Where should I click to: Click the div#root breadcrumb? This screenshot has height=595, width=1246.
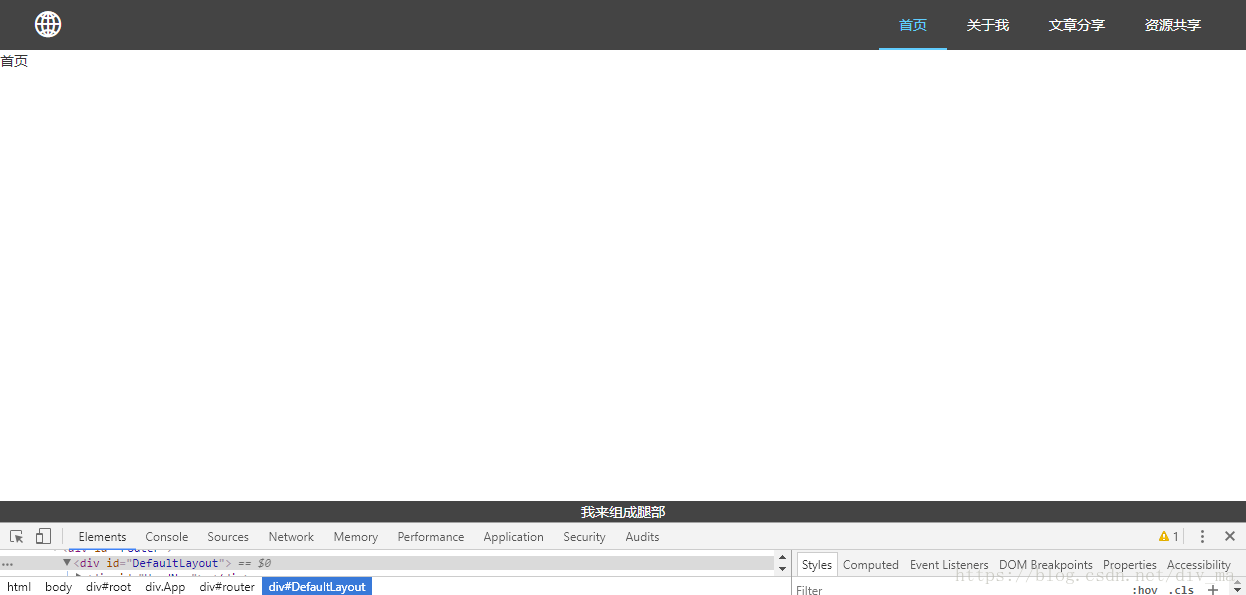(109, 587)
